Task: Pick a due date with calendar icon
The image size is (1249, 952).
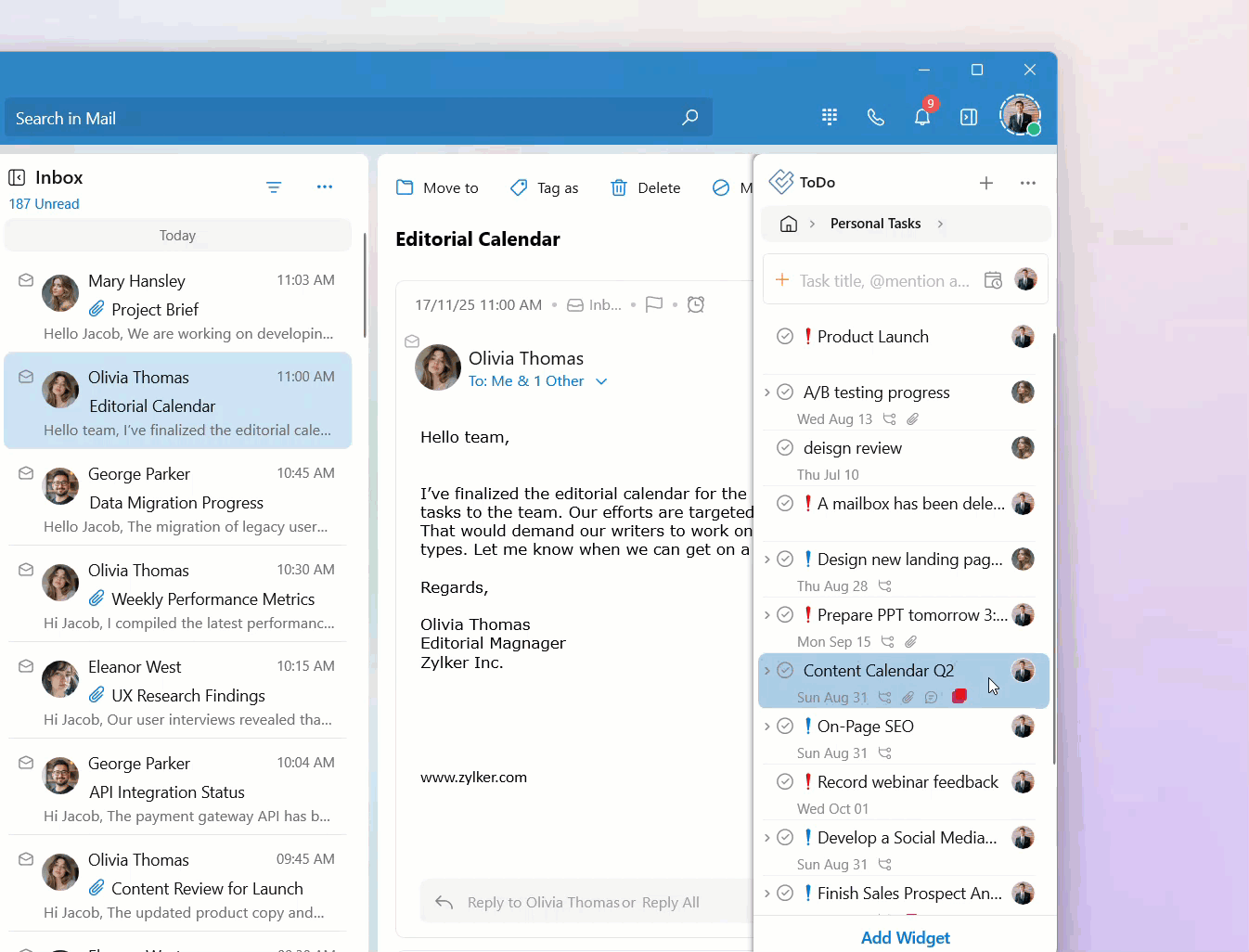Action: click(x=993, y=280)
